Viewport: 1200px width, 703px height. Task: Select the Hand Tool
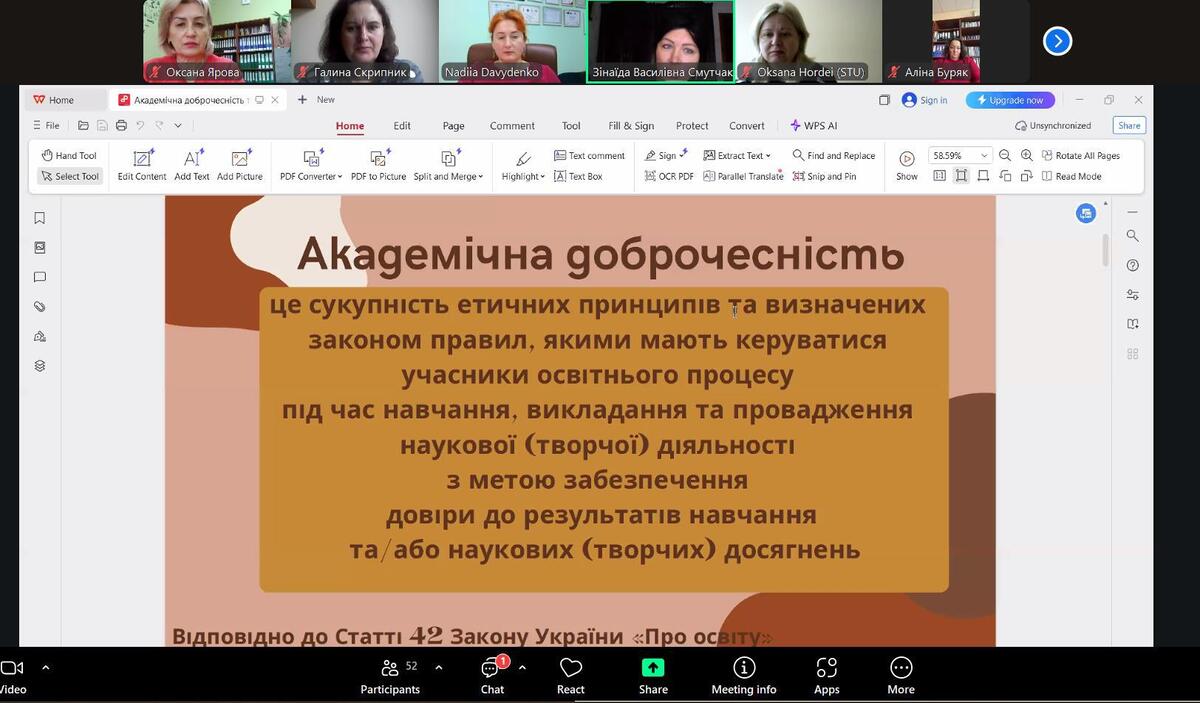pos(69,156)
